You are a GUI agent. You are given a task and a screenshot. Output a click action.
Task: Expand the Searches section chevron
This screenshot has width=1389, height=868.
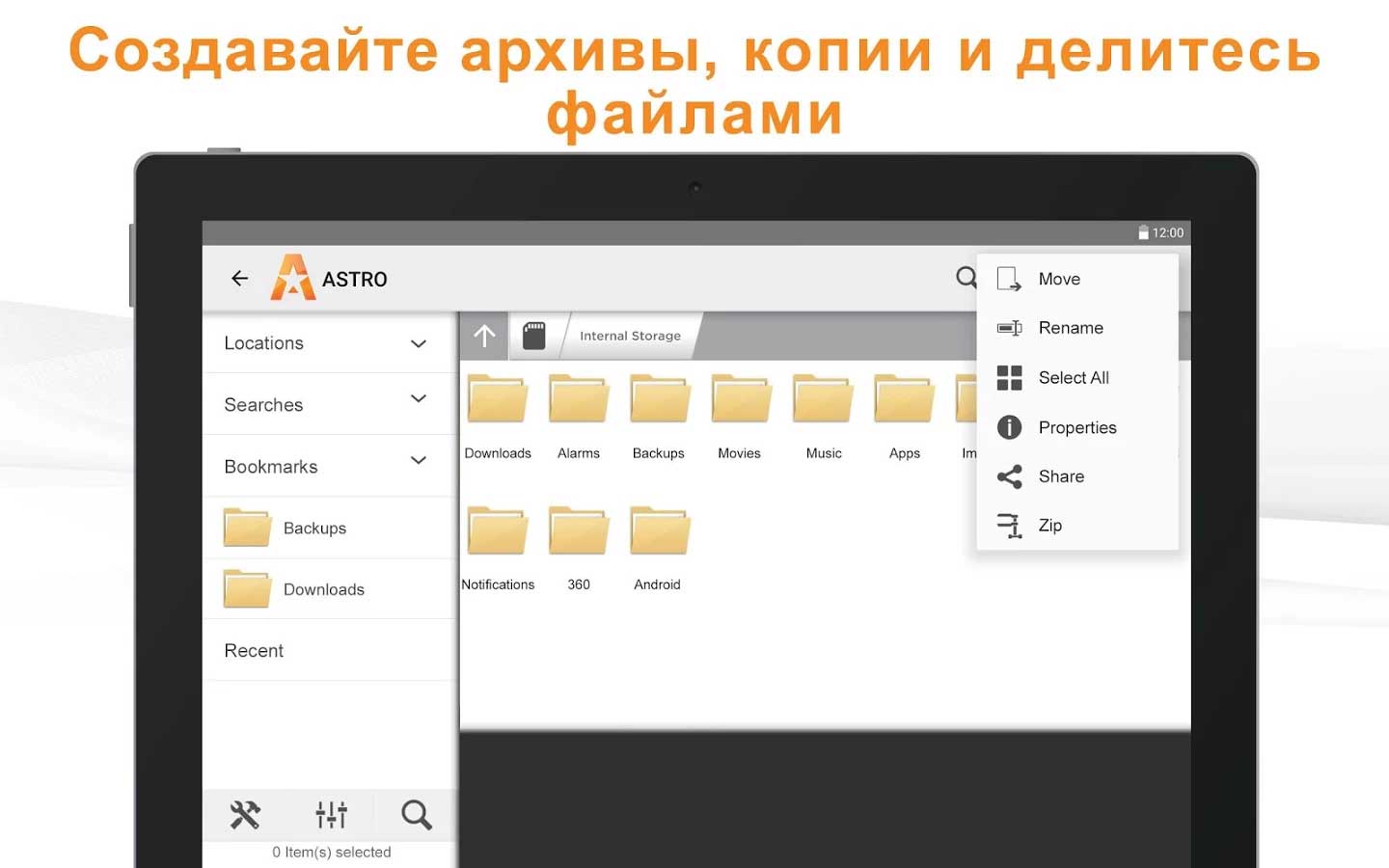(419, 398)
